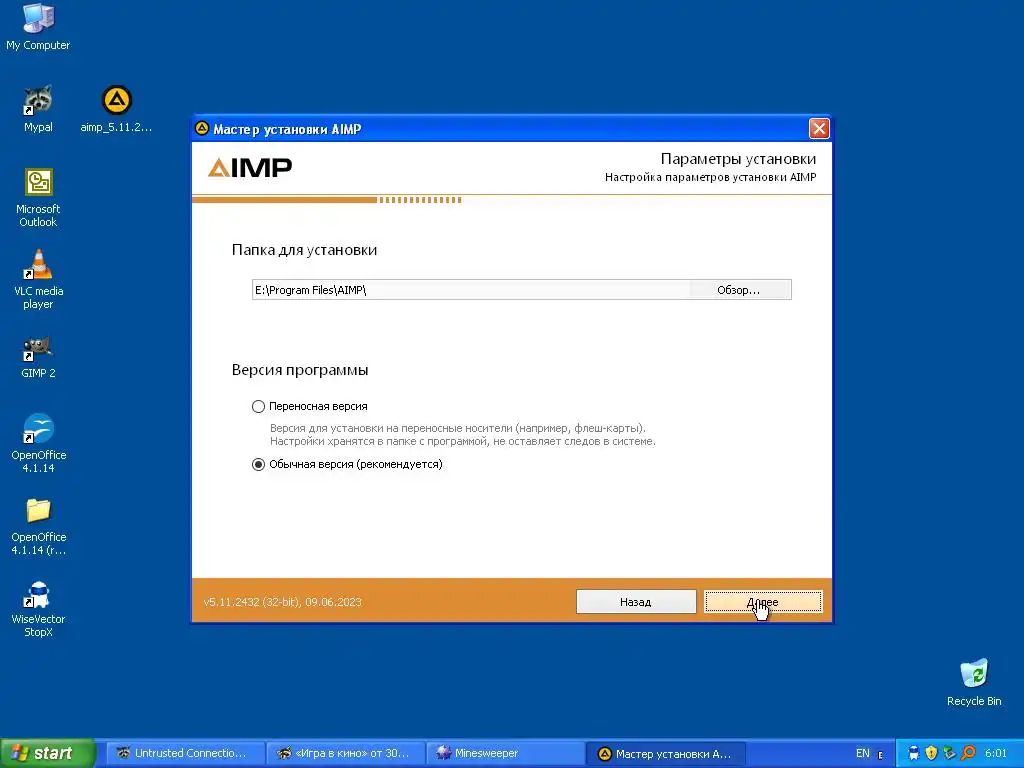The image size is (1024, 768).
Task: Click the installer progress bar in header
Action: tap(327, 200)
